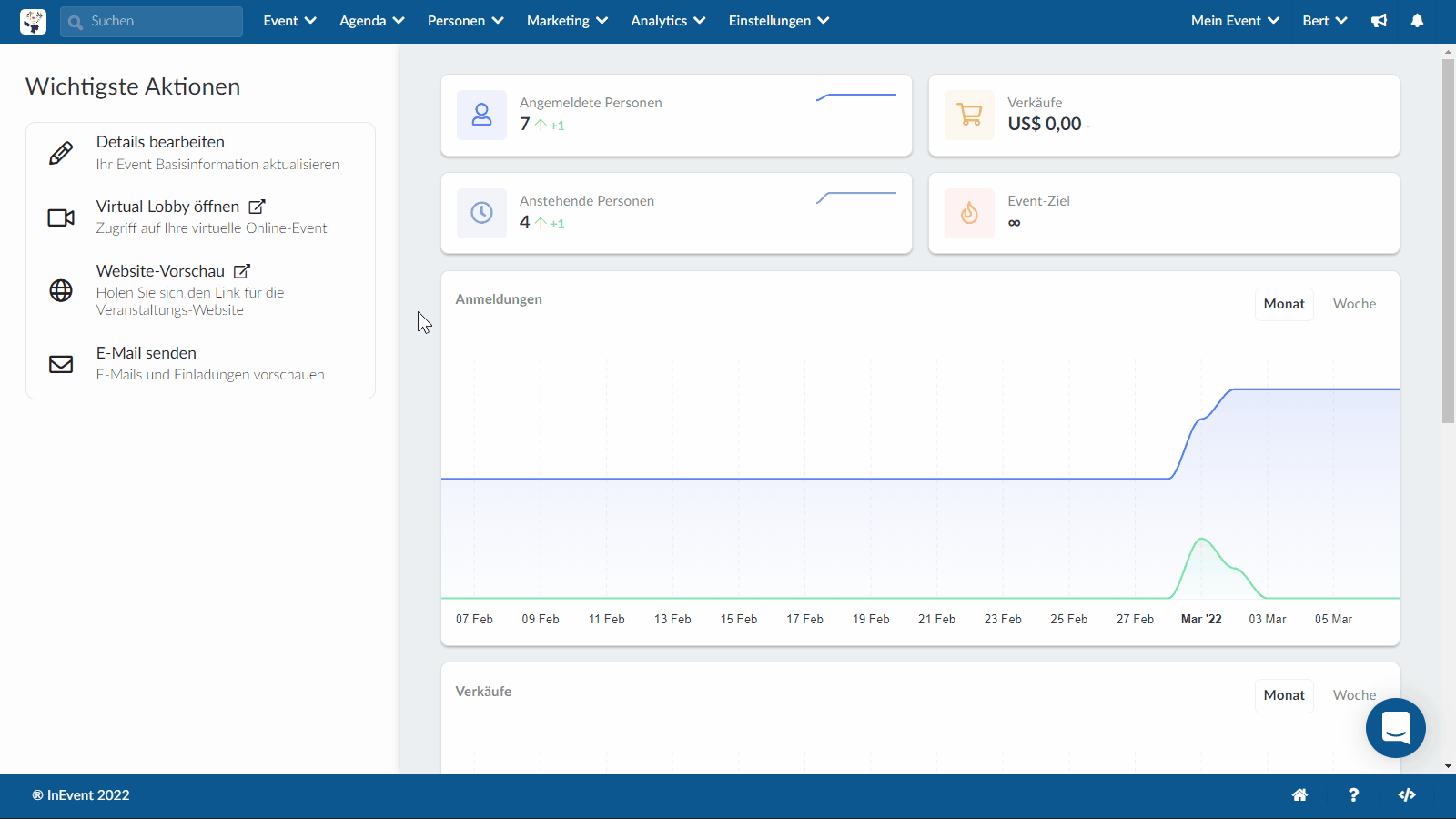
Task: Click the flame icon in Event-Ziel card
Action: click(969, 213)
